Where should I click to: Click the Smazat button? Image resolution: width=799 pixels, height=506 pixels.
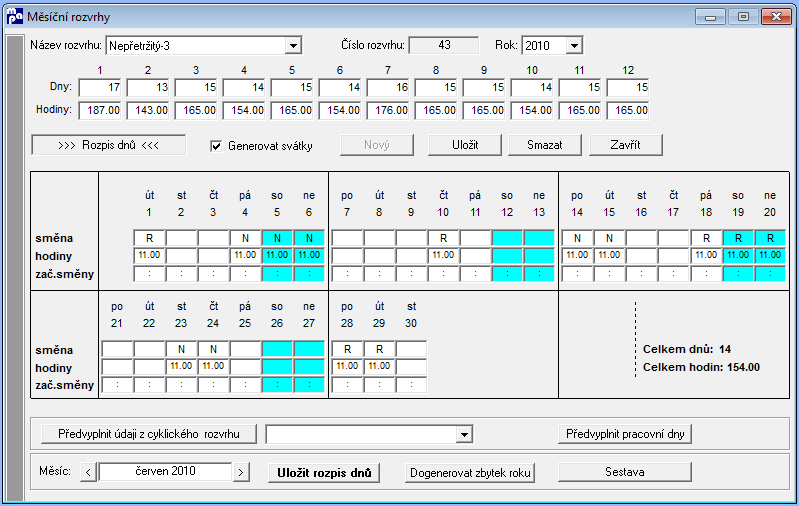[545, 145]
